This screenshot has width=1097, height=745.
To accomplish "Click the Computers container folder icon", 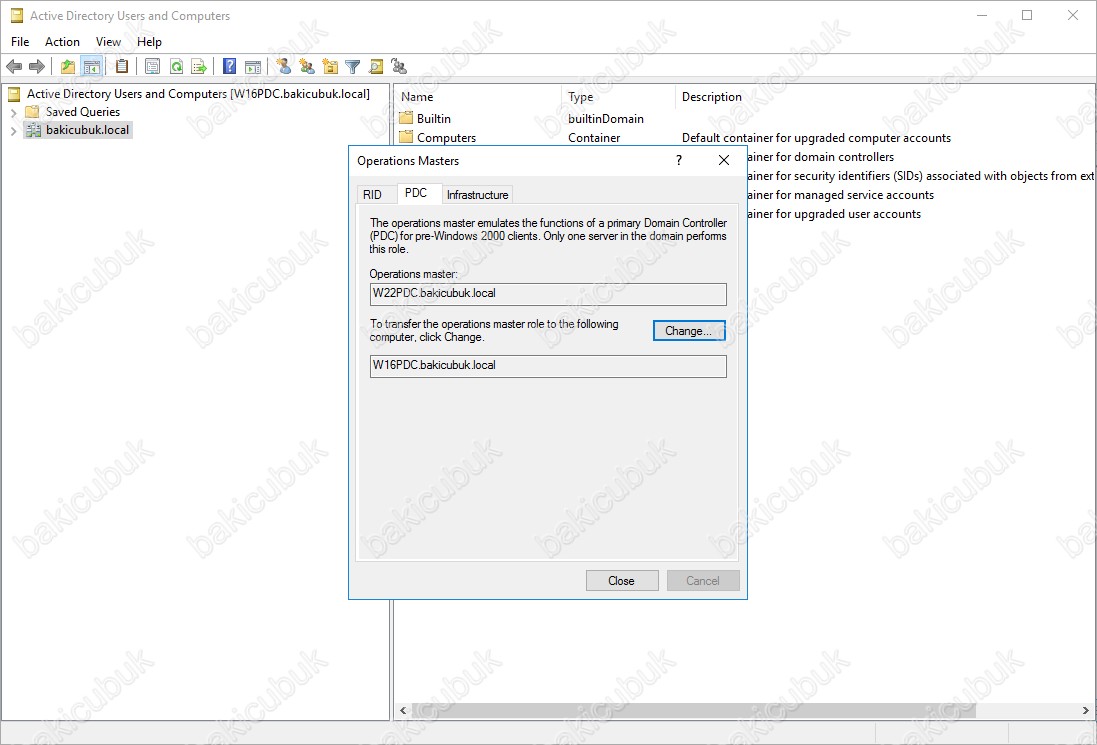I will (x=406, y=136).
